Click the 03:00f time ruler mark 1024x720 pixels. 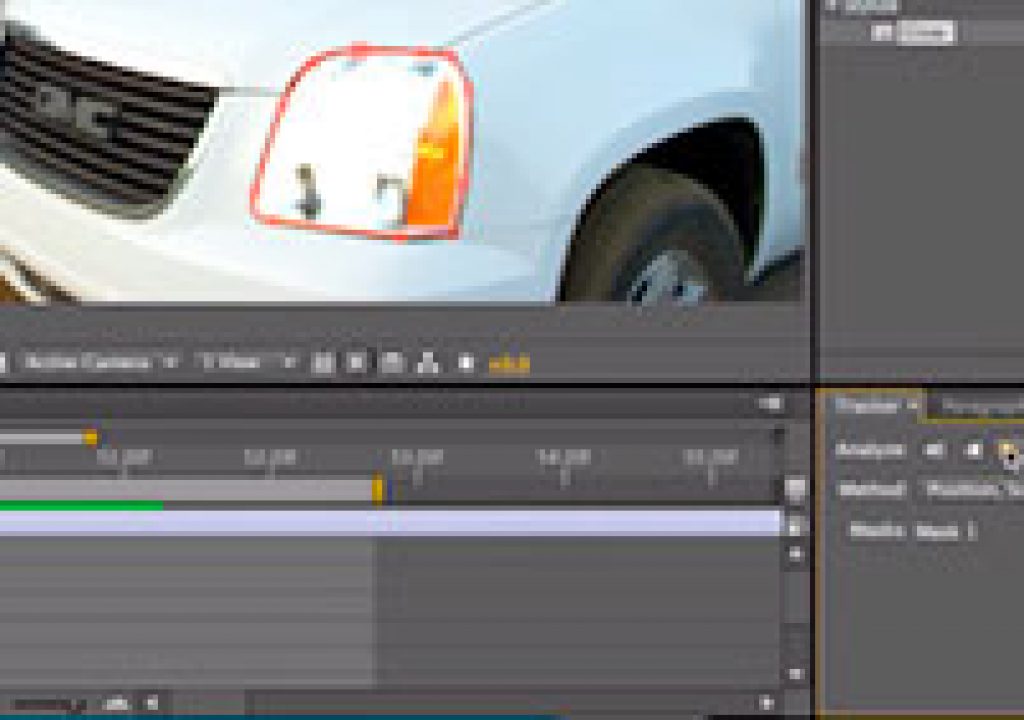pos(417,457)
